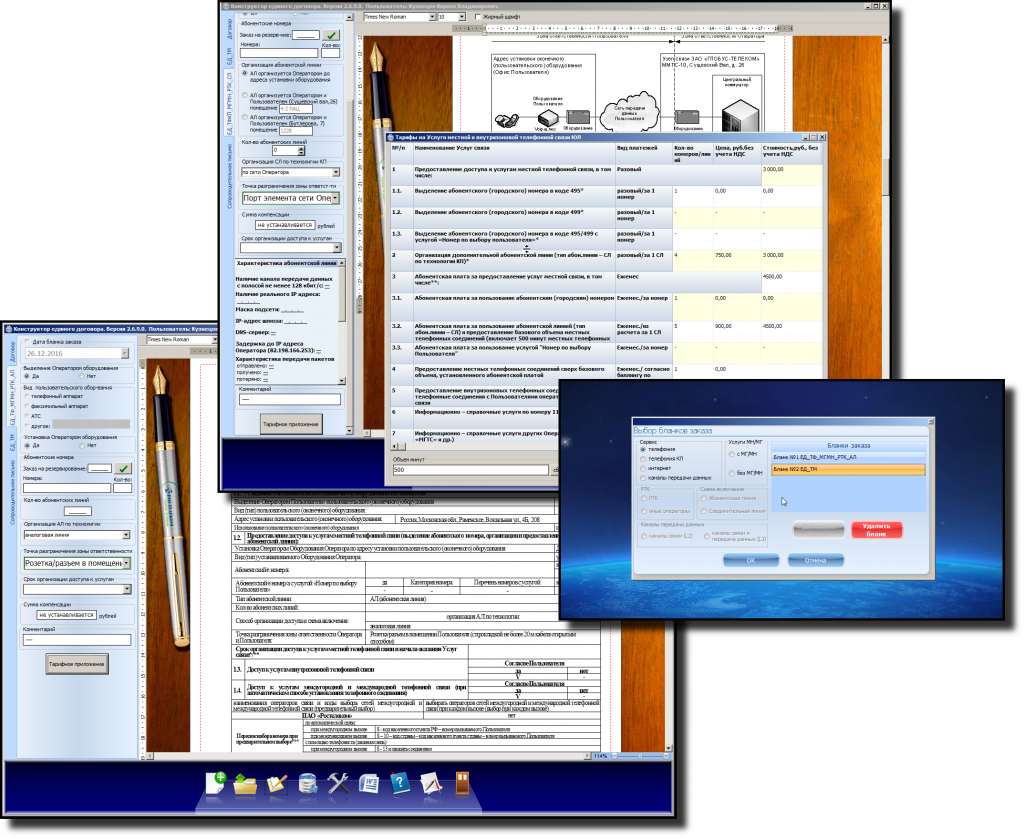Expand 'Срок организации доступа' dropdown in top window

(337, 248)
